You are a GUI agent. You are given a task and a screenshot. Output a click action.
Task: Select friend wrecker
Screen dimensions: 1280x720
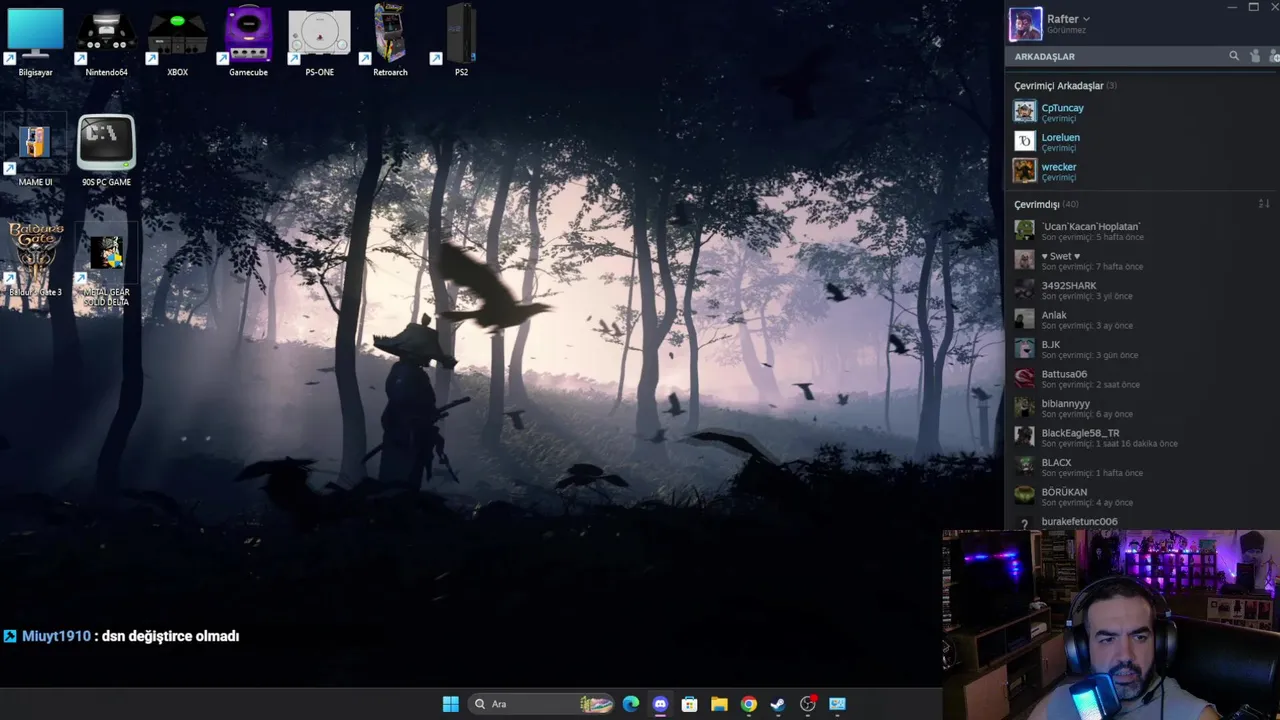coord(1140,171)
